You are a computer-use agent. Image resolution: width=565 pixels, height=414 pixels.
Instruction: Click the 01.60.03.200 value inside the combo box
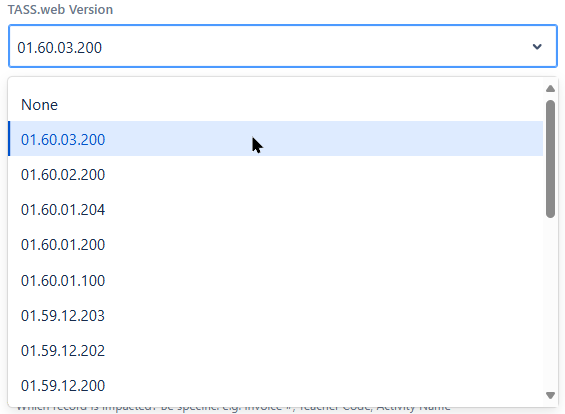point(60,48)
